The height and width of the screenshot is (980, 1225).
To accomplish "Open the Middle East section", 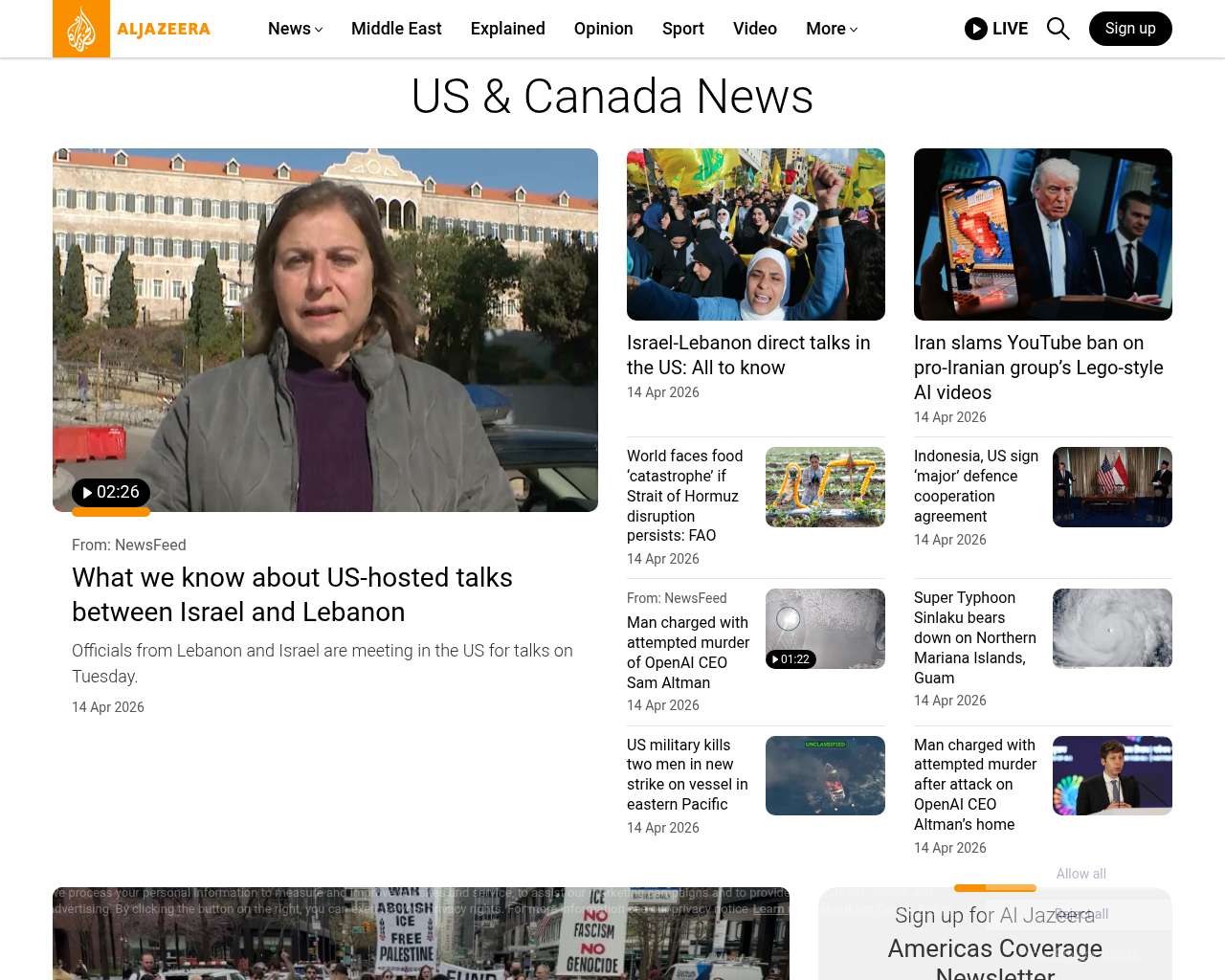I will 396,29.
